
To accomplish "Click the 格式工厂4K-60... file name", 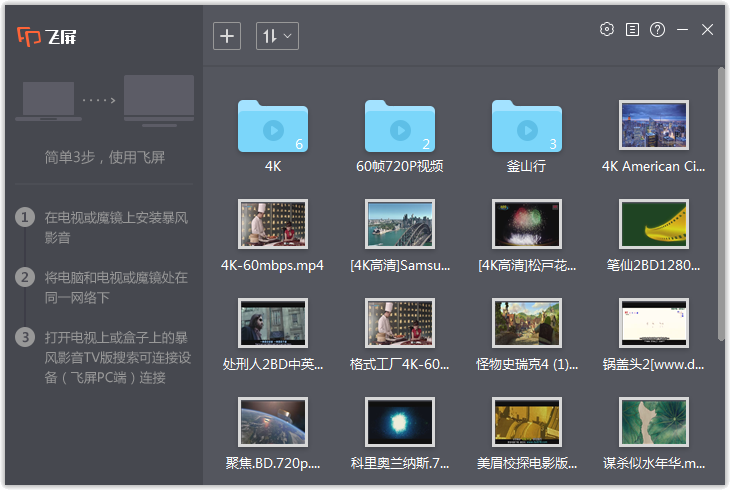I will pyautogui.click(x=399, y=364).
